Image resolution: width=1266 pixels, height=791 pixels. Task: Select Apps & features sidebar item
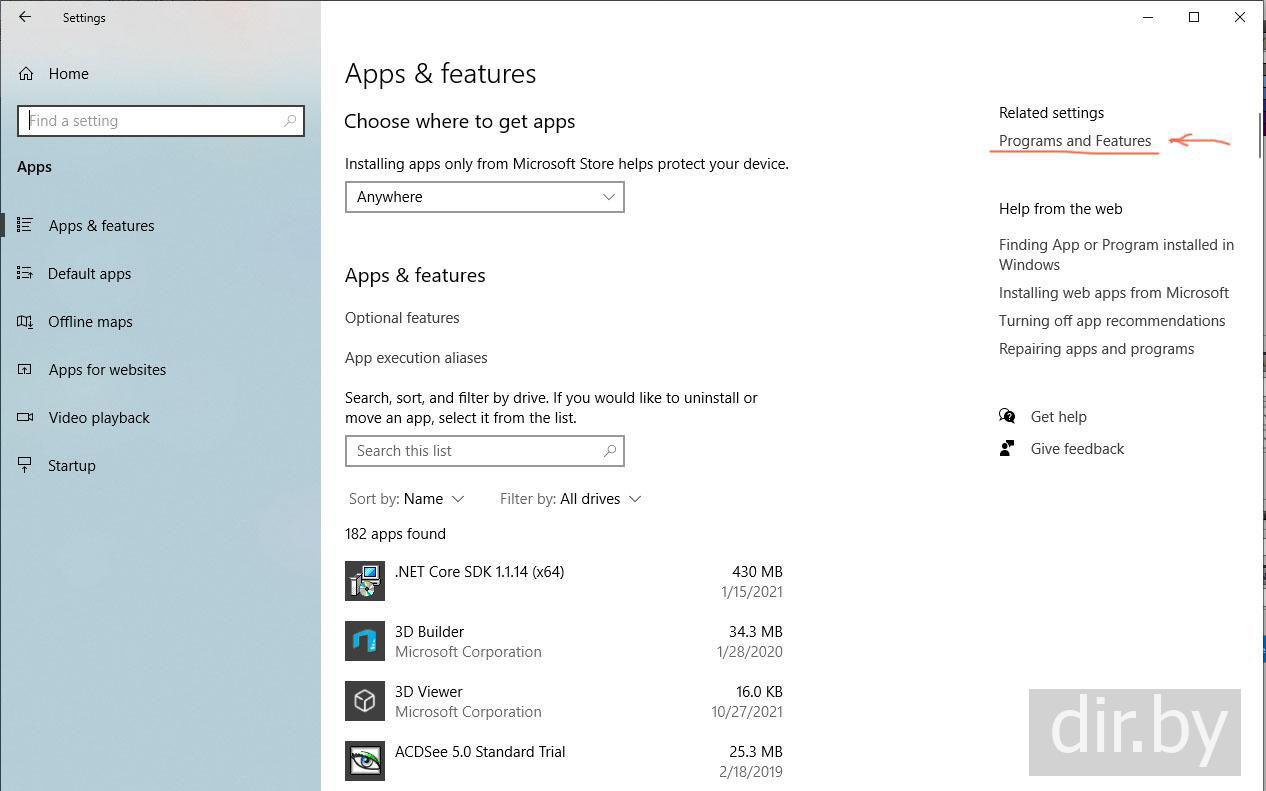(x=101, y=225)
